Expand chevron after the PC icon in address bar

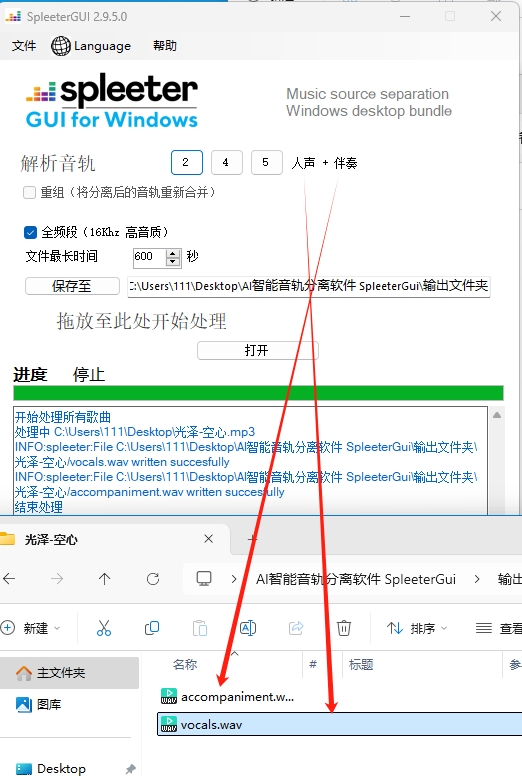click(234, 579)
